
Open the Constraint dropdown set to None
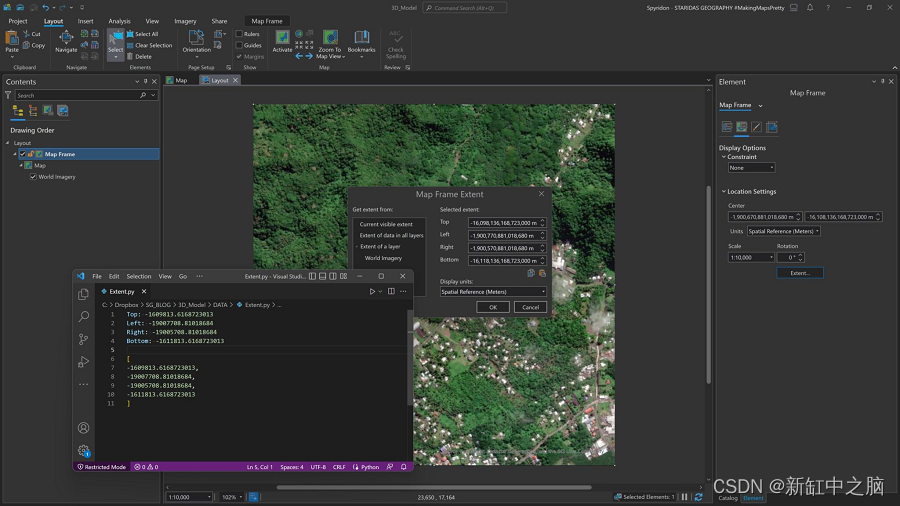point(751,168)
